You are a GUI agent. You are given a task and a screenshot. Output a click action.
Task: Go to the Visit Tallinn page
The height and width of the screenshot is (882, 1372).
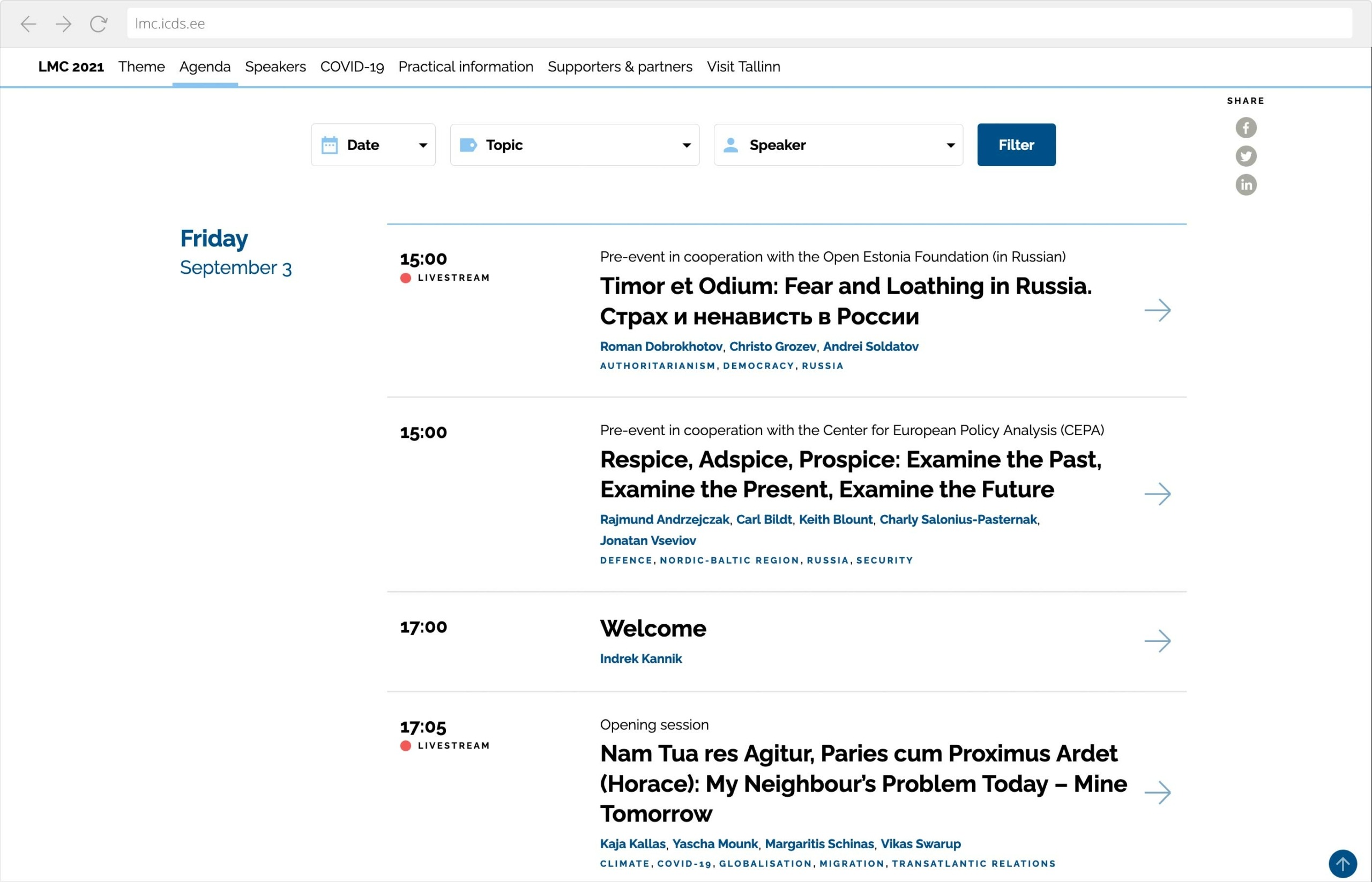click(743, 67)
